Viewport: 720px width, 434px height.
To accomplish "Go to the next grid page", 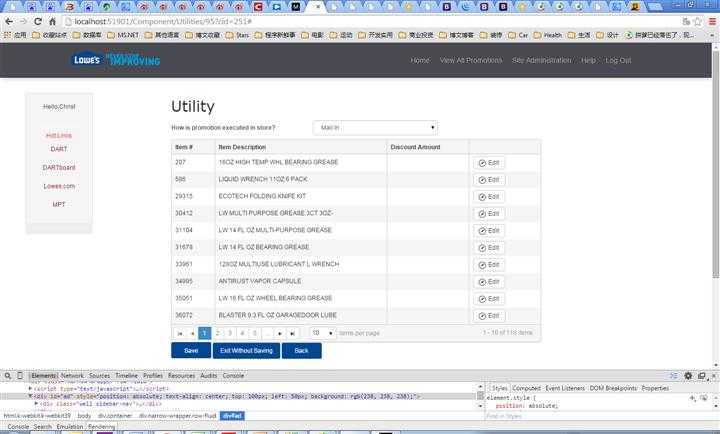I will 280,333.
